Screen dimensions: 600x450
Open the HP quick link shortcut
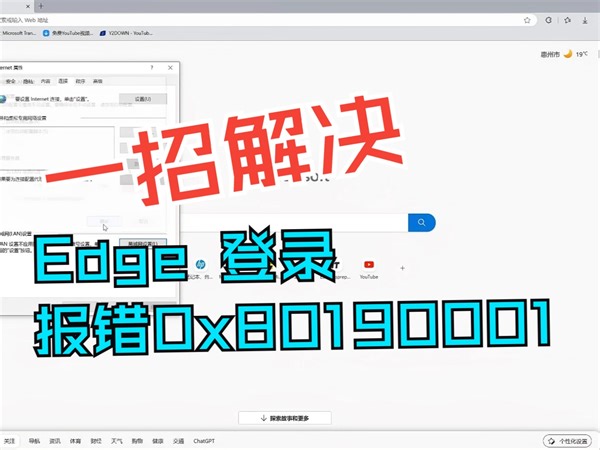[x=201, y=269]
